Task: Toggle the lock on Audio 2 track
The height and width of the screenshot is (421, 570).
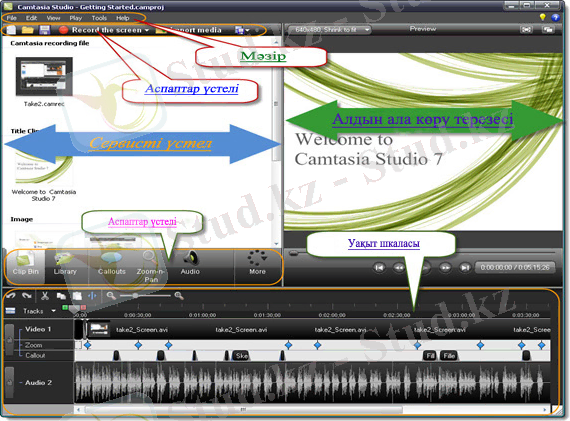Action: pos(10,382)
